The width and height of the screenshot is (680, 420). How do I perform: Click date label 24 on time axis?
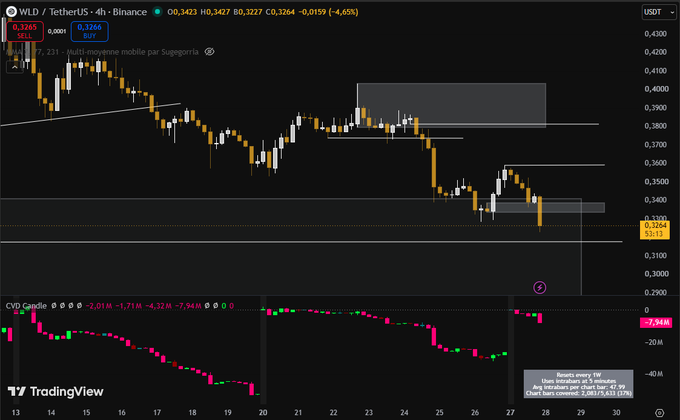pos(404,412)
